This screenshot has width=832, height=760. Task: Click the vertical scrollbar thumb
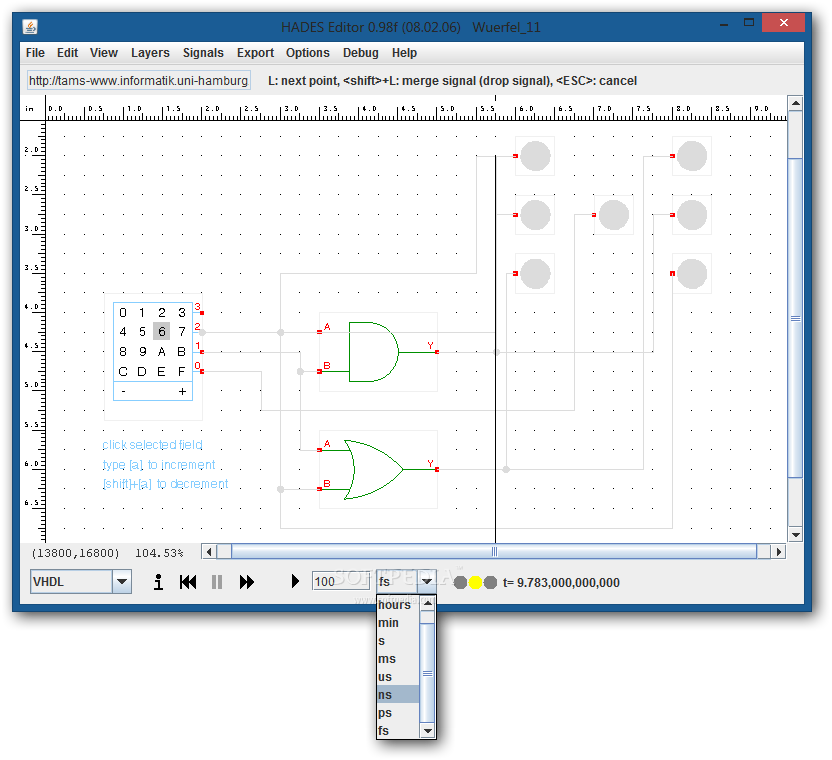795,318
